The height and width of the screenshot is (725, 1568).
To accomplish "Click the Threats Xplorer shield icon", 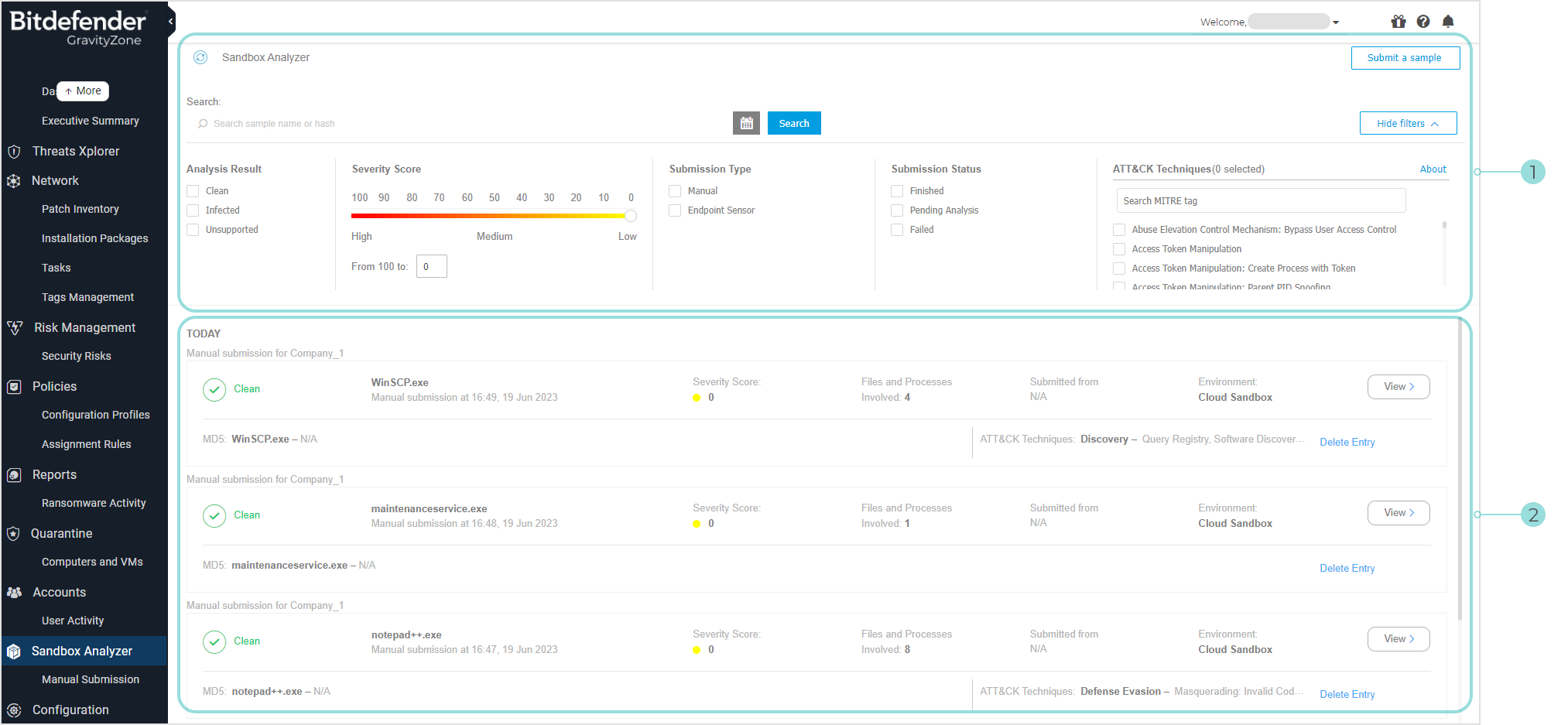I will [x=14, y=152].
